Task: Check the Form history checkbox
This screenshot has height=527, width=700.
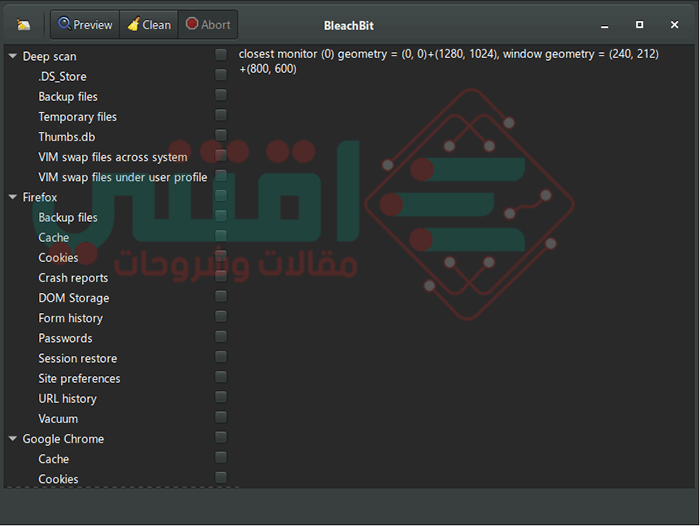Action: pyautogui.click(x=221, y=316)
